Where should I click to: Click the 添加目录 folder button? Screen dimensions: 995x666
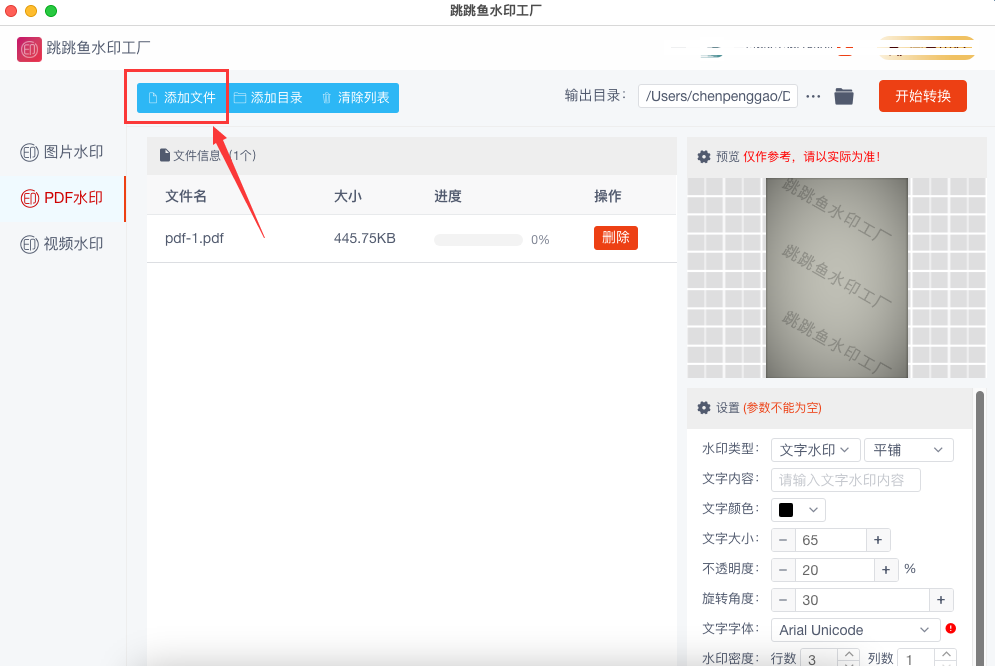pyautogui.click(x=268, y=98)
